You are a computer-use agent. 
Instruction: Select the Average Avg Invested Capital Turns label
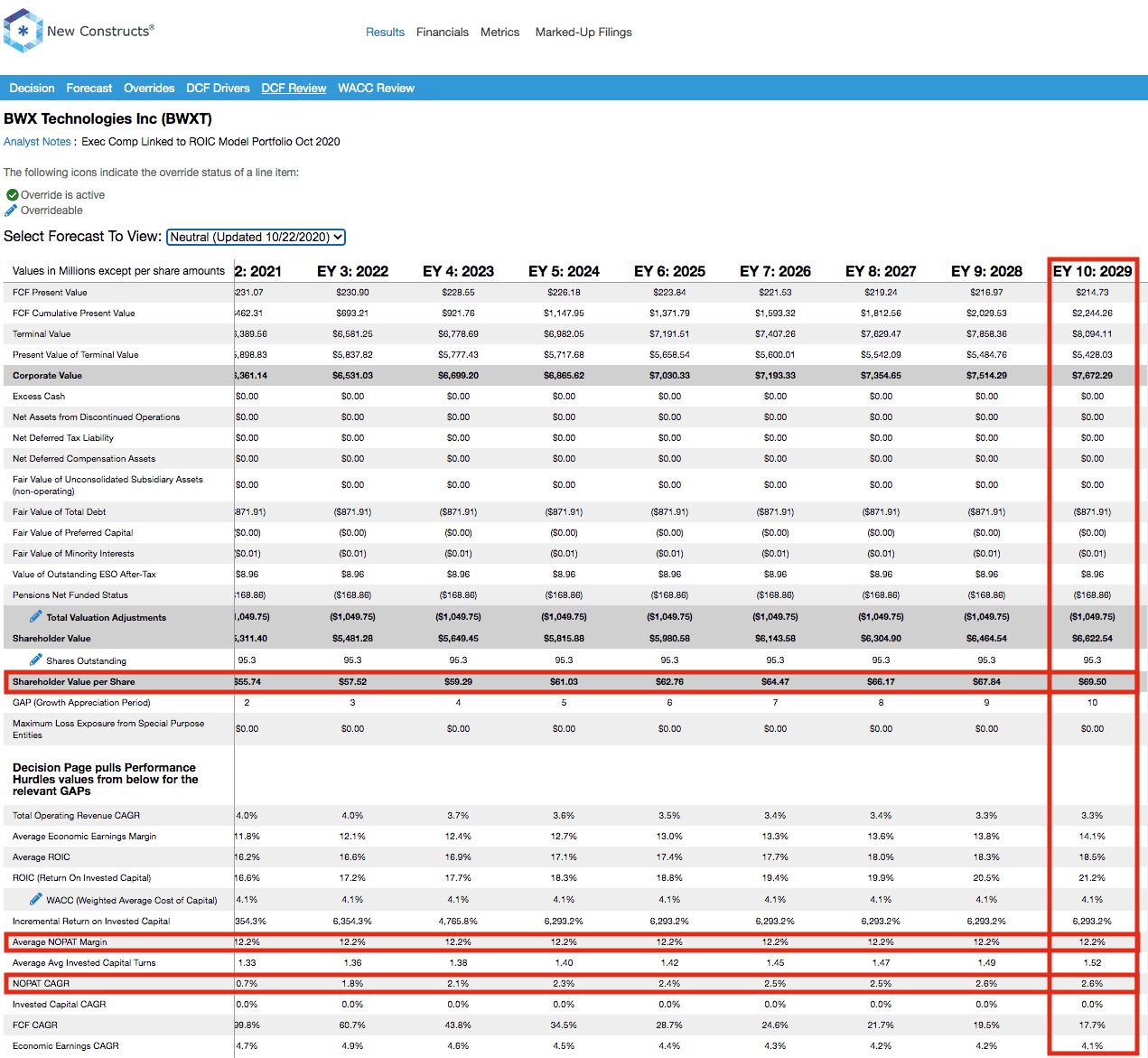tap(84, 963)
